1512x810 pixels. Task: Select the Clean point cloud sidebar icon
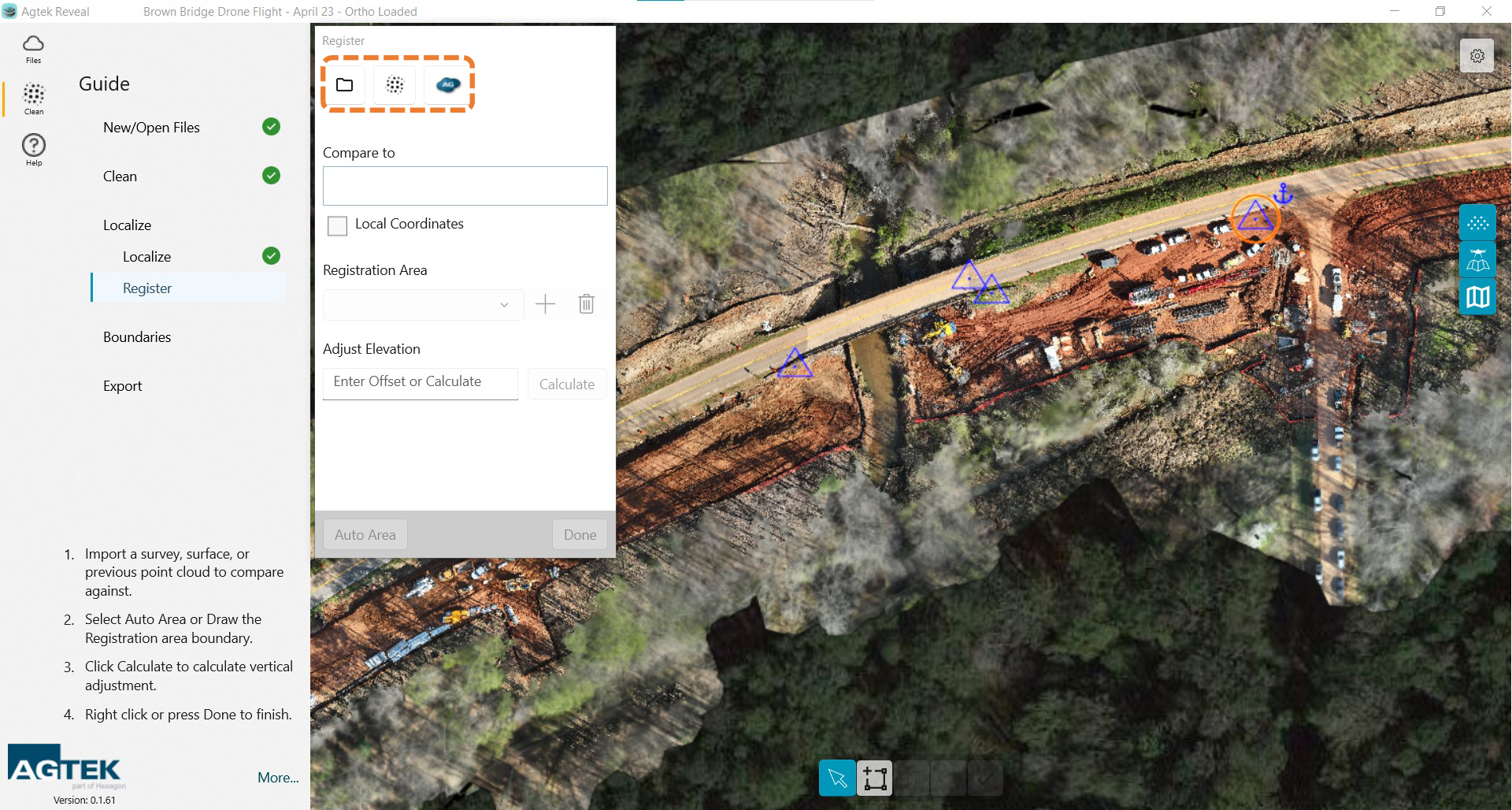coord(33,98)
